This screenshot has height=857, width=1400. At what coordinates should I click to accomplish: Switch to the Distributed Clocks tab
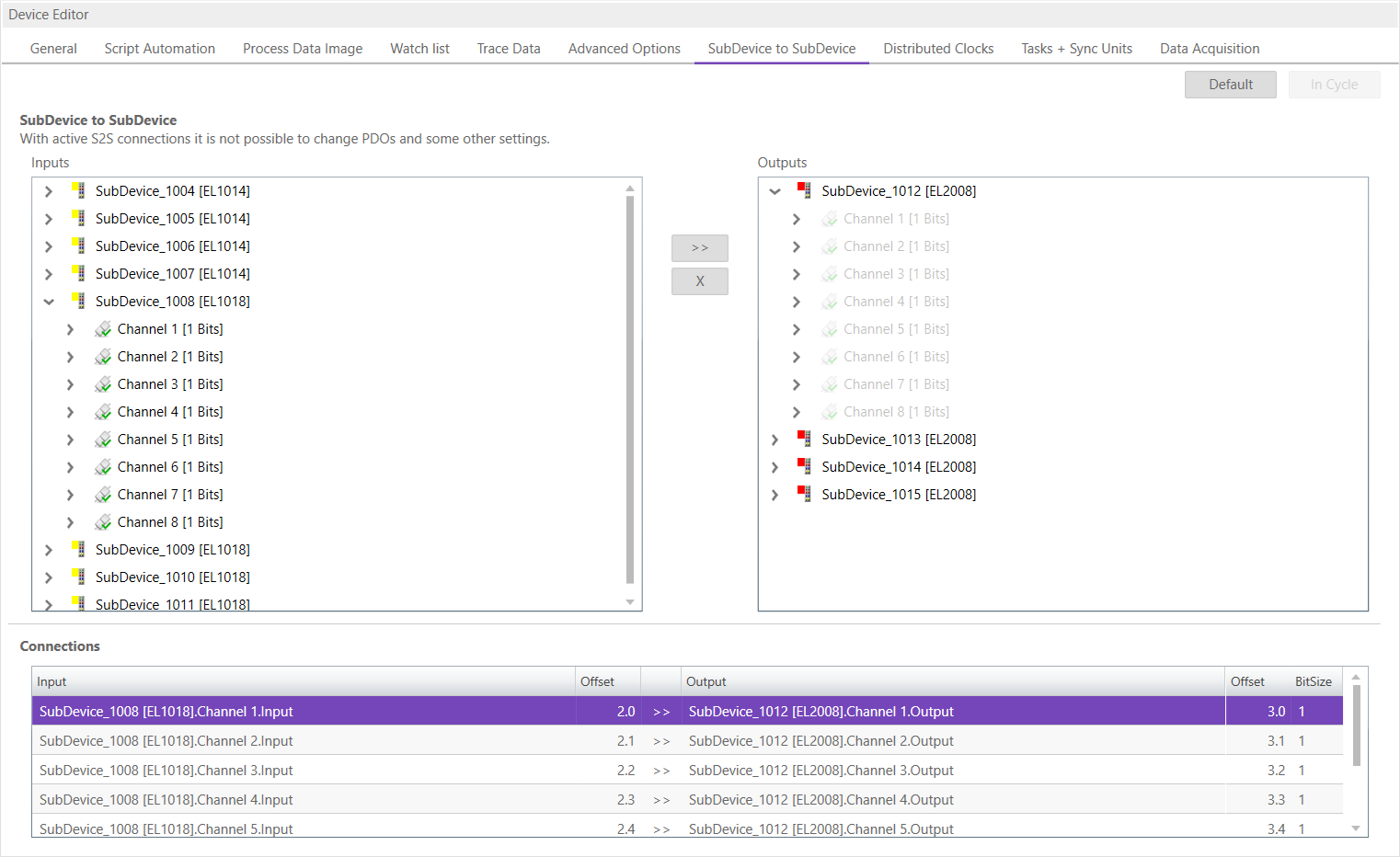(938, 49)
